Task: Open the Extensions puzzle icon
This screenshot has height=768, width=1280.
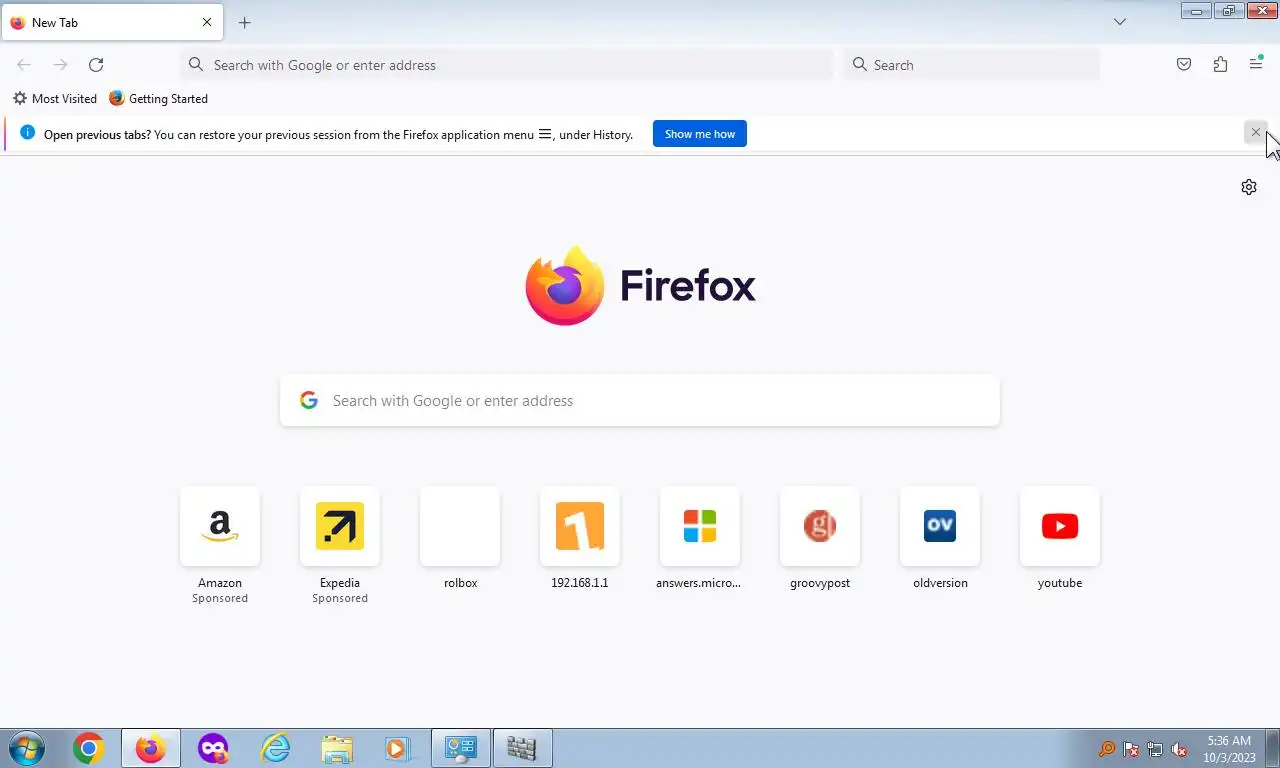Action: [1220, 65]
